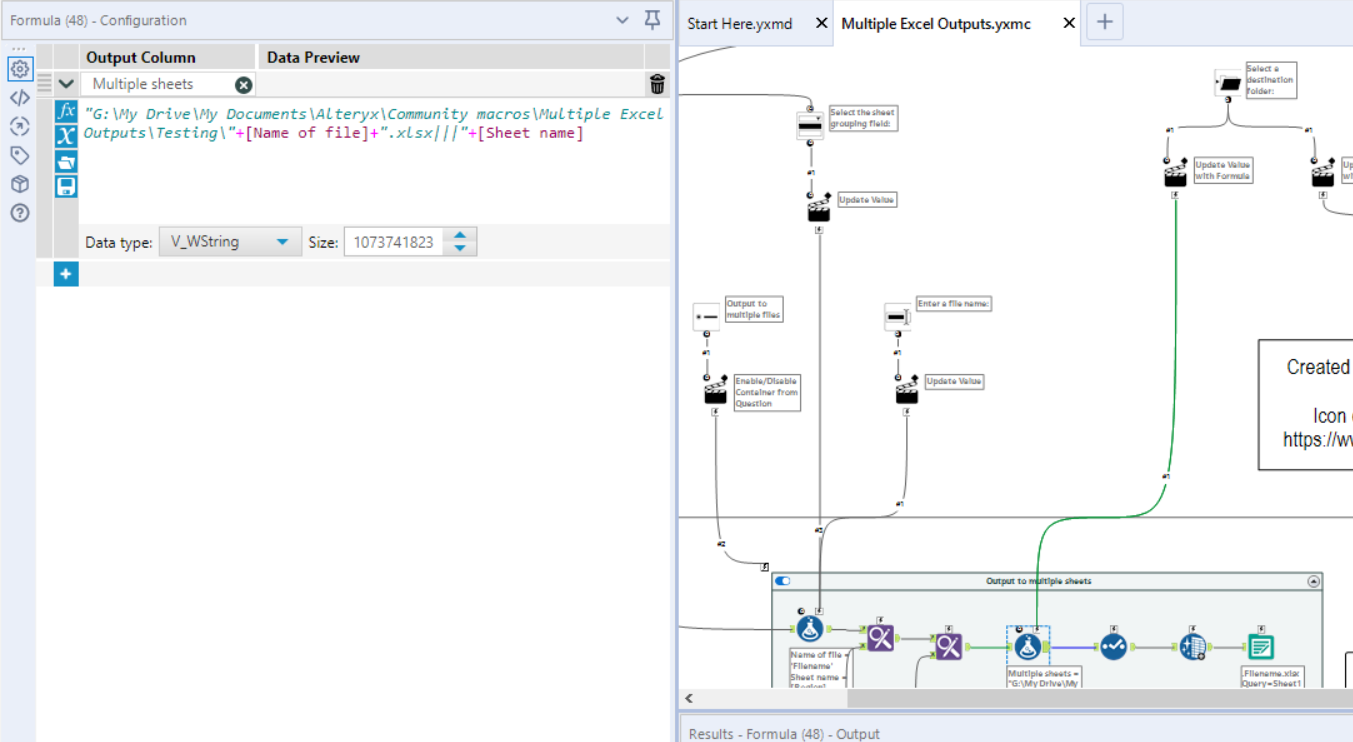This screenshot has width=1353, height=742.
Task: Click the Annotation tag icon in sidebar
Action: point(19,155)
